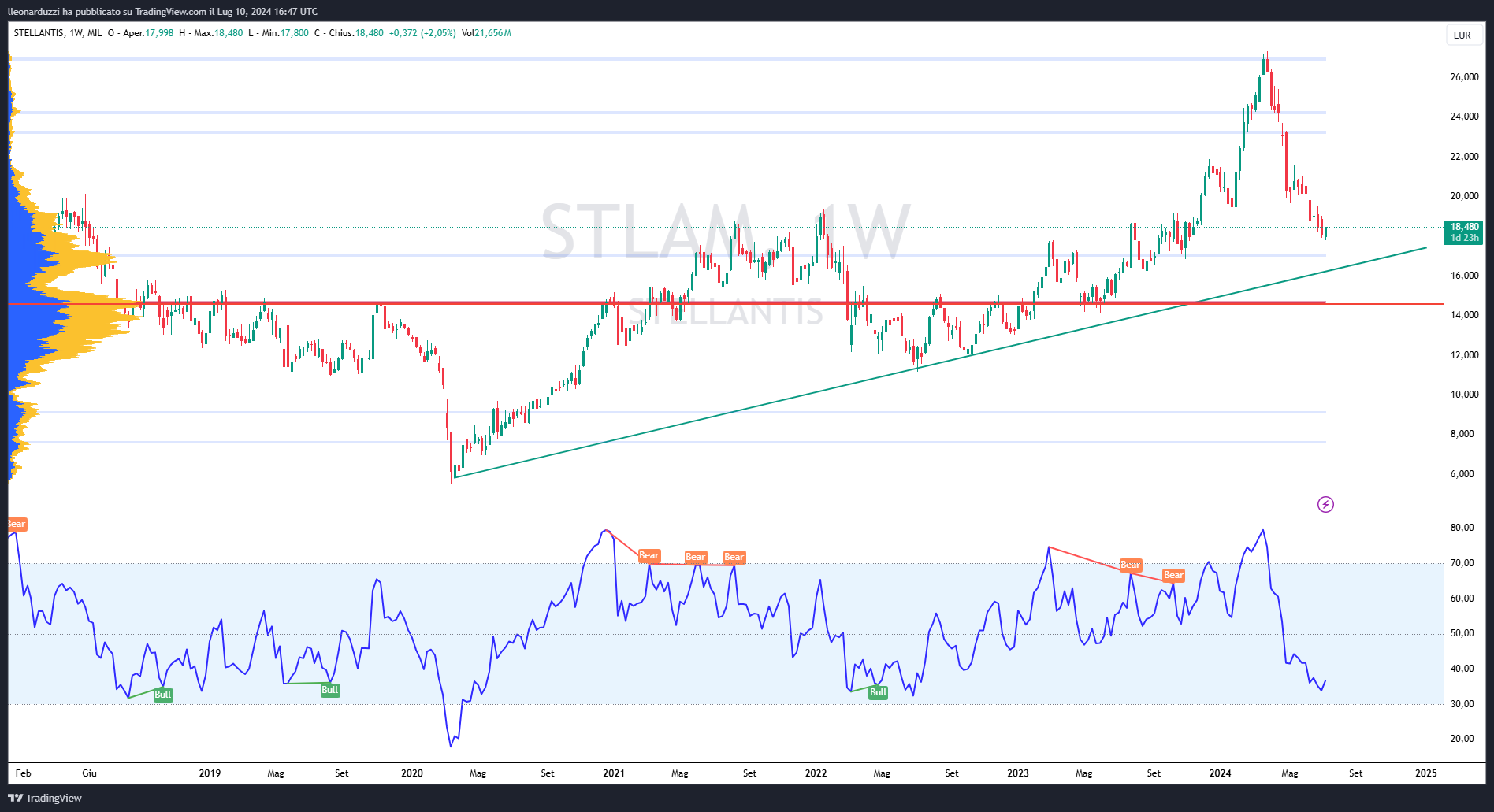Click the first Bear label after 2021

point(649,555)
